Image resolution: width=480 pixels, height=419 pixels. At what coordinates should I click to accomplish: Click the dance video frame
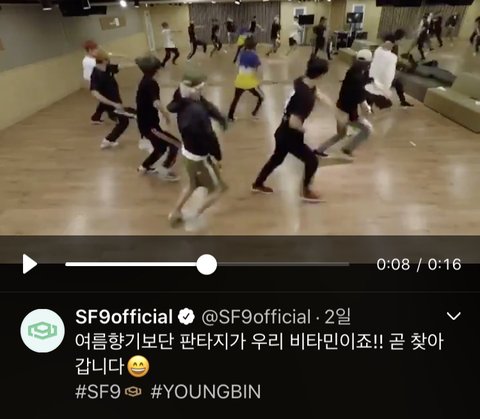[240, 117]
